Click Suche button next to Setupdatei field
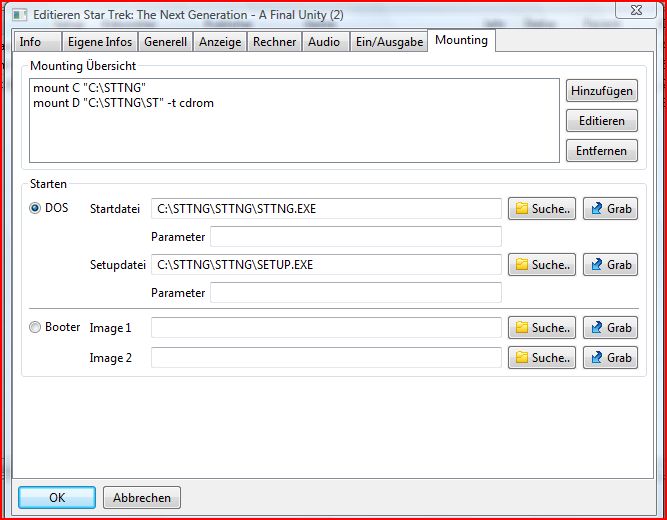 [541, 265]
